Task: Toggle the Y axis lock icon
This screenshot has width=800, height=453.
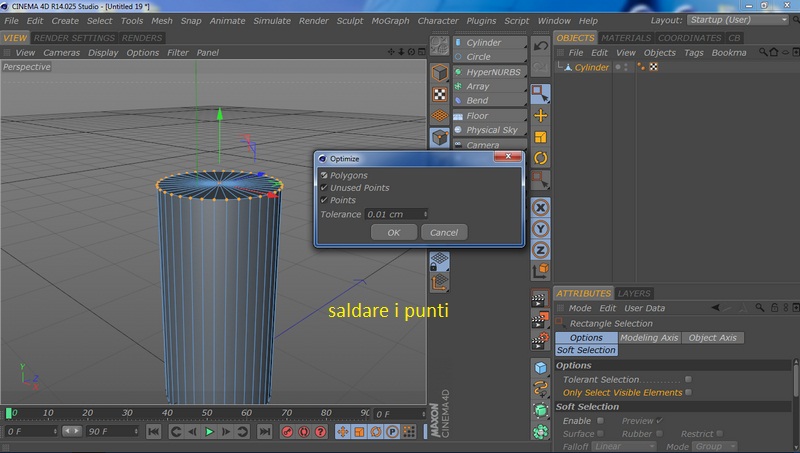Action: (x=541, y=228)
